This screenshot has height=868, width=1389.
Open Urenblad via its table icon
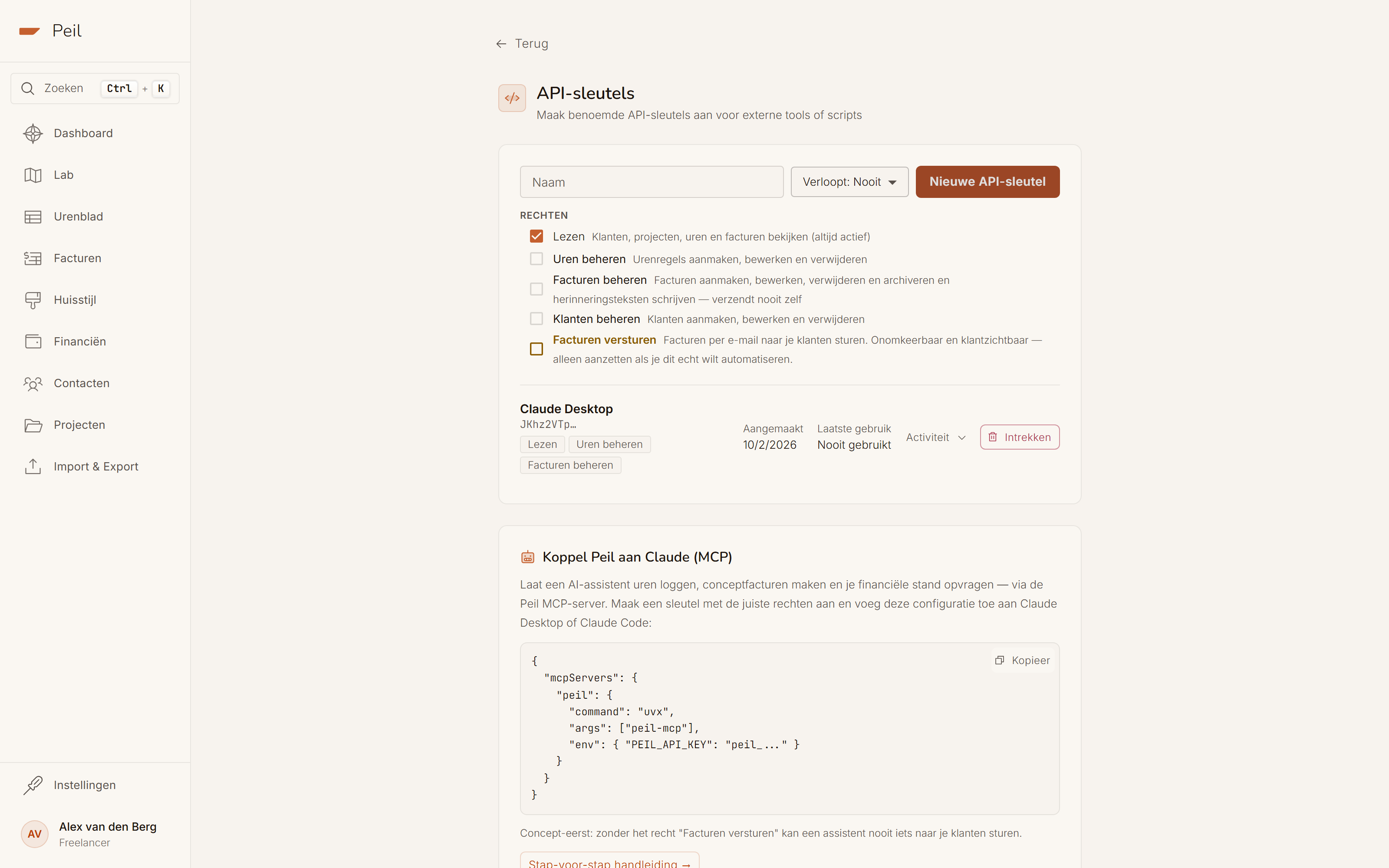coord(33,217)
